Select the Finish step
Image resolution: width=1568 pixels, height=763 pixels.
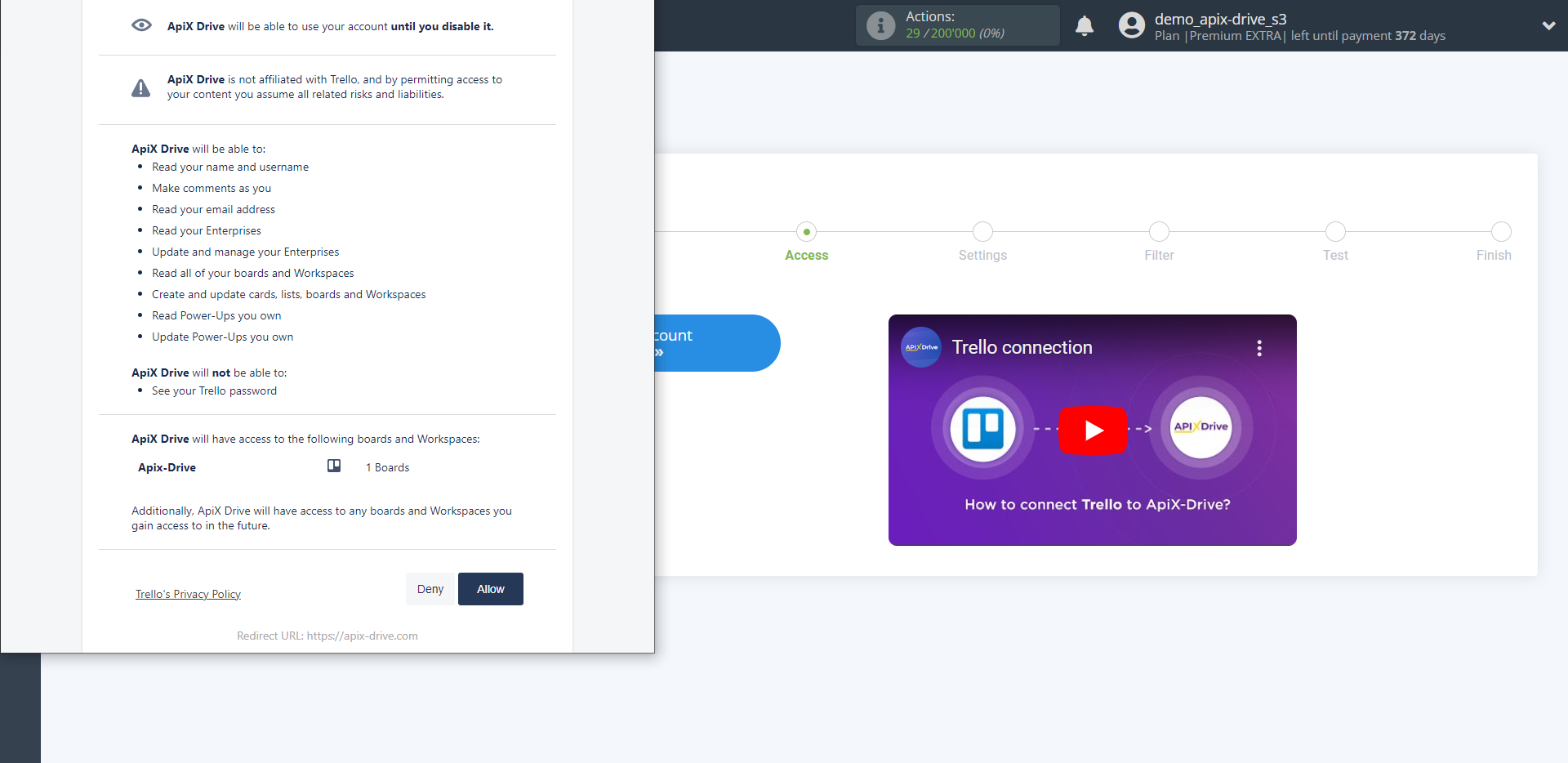click(1494, 255)
